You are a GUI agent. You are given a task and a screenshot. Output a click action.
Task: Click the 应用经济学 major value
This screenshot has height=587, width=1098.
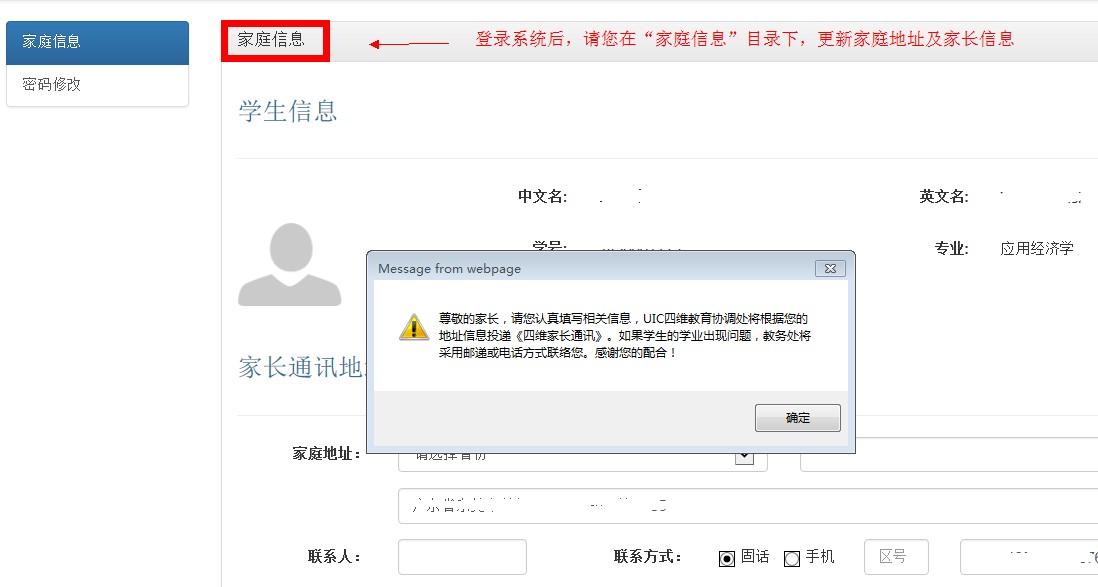(x=1037, y=248)
